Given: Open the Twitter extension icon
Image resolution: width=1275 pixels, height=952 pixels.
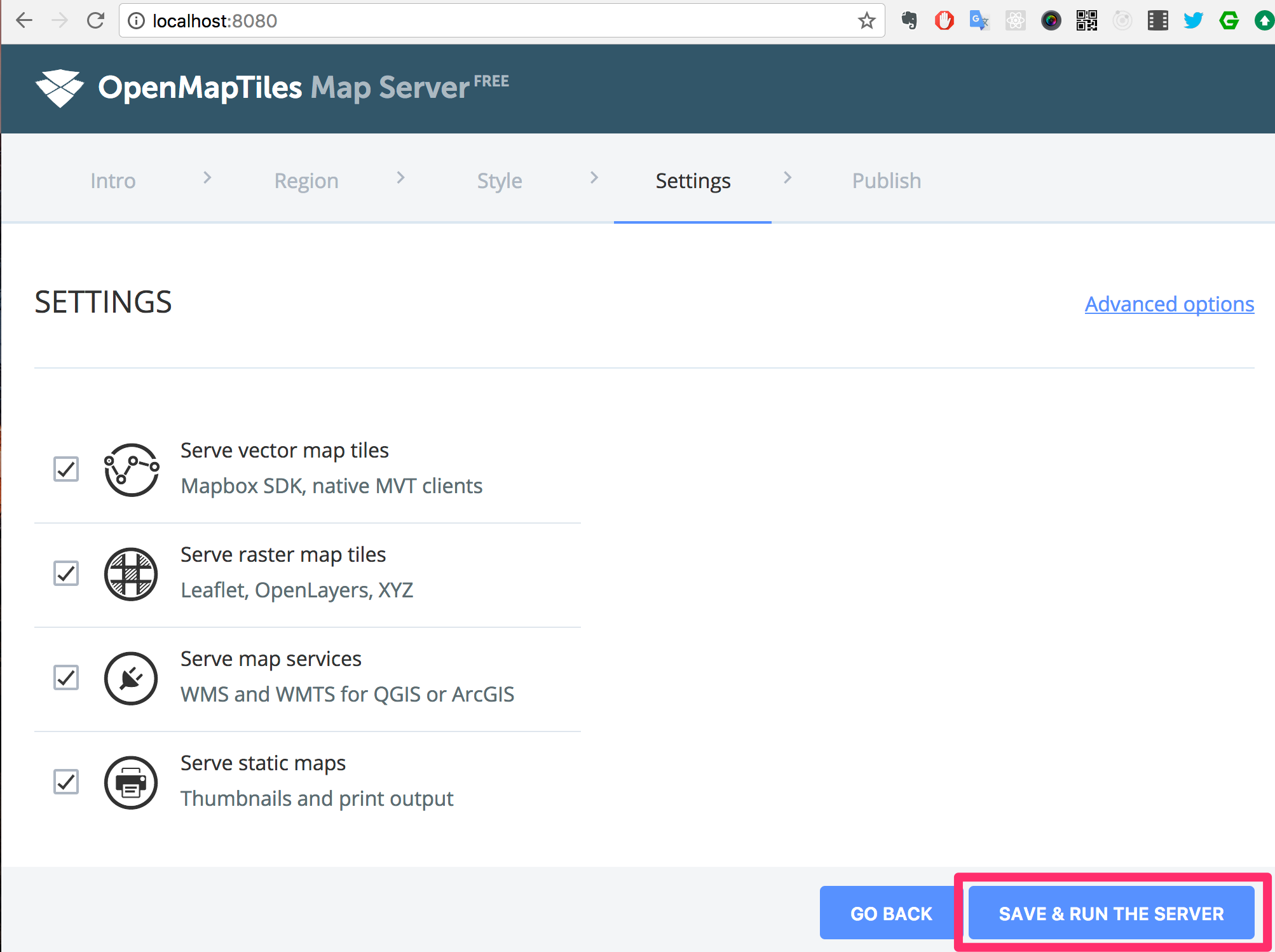Looking at the screenshot, I should click(x=1193, y=20).
